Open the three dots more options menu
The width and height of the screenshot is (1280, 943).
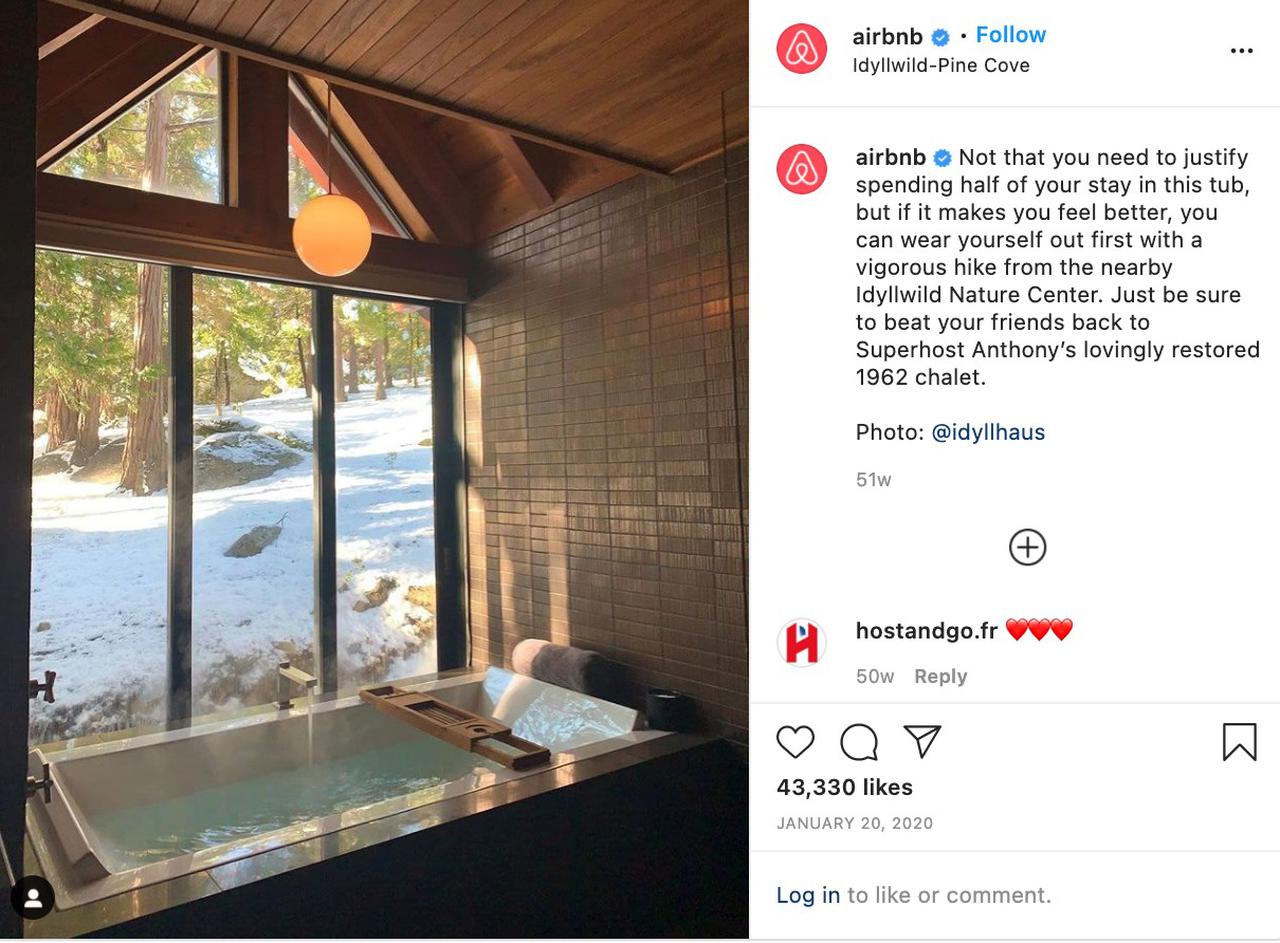pos(1241,51)
